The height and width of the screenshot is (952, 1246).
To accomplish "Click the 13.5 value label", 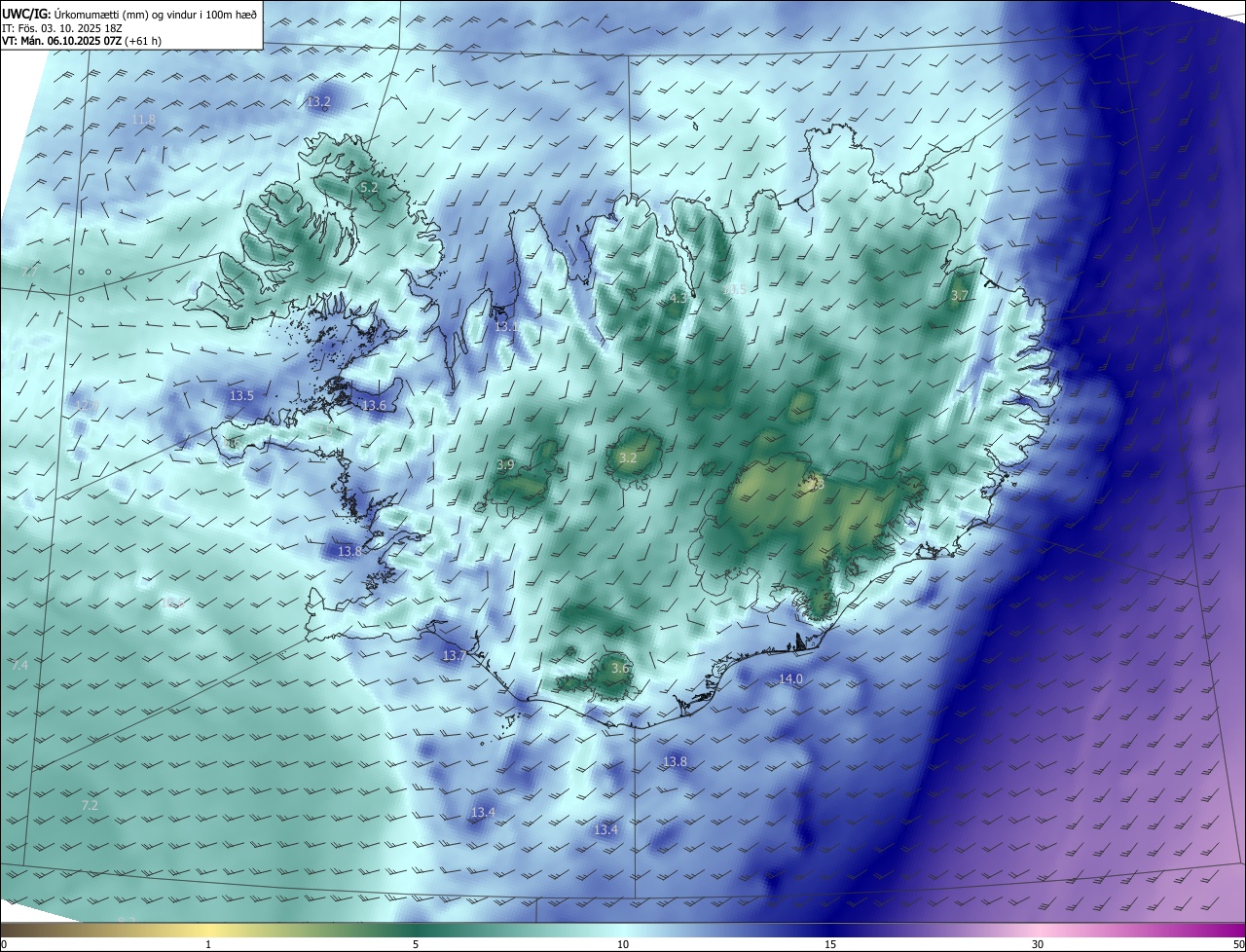I will (x=241, y=395).
